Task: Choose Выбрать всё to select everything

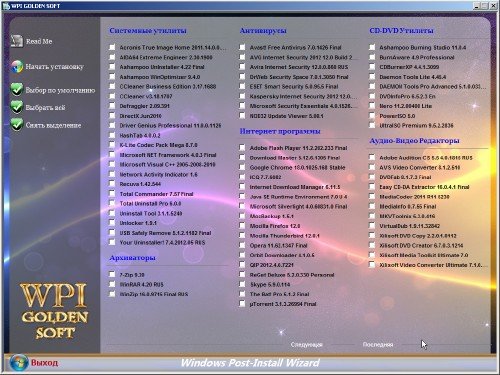Action: coord(45,107)
